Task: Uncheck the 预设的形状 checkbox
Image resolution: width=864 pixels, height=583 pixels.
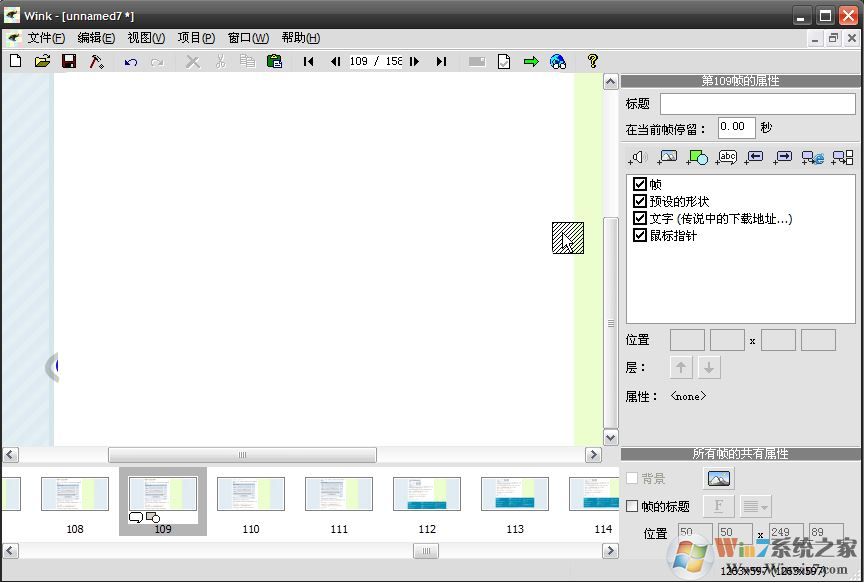Action: (x=640, y=201)
